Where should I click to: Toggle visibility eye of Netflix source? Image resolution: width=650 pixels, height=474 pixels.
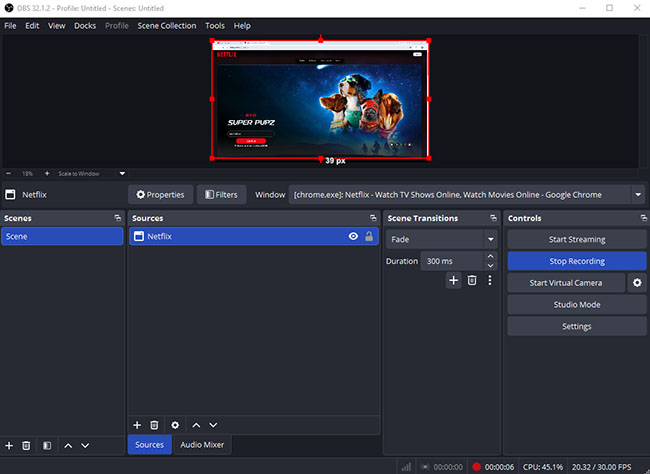353,236
